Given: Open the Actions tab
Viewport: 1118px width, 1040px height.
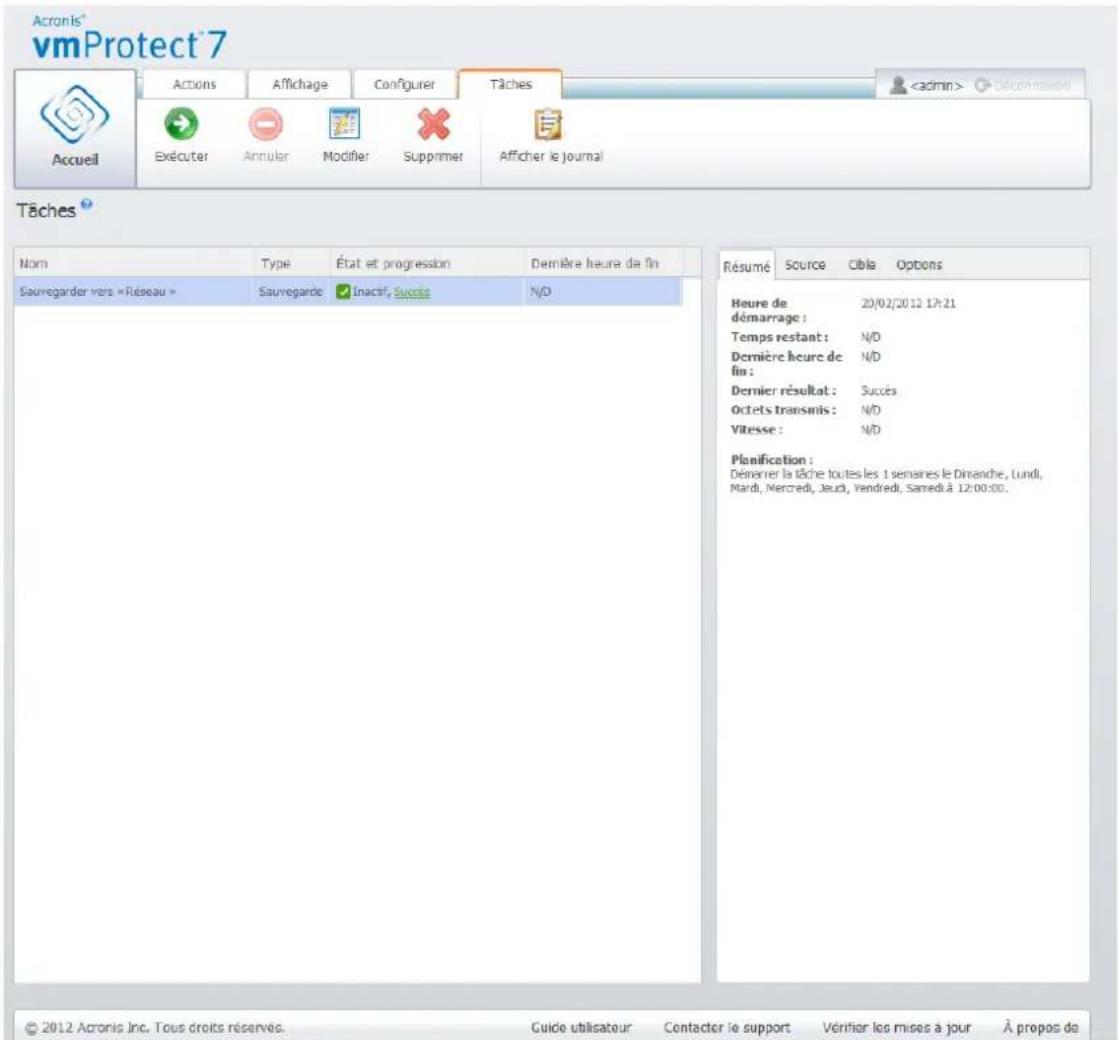Looking at the screenshot, I should (x=194, y=84).
